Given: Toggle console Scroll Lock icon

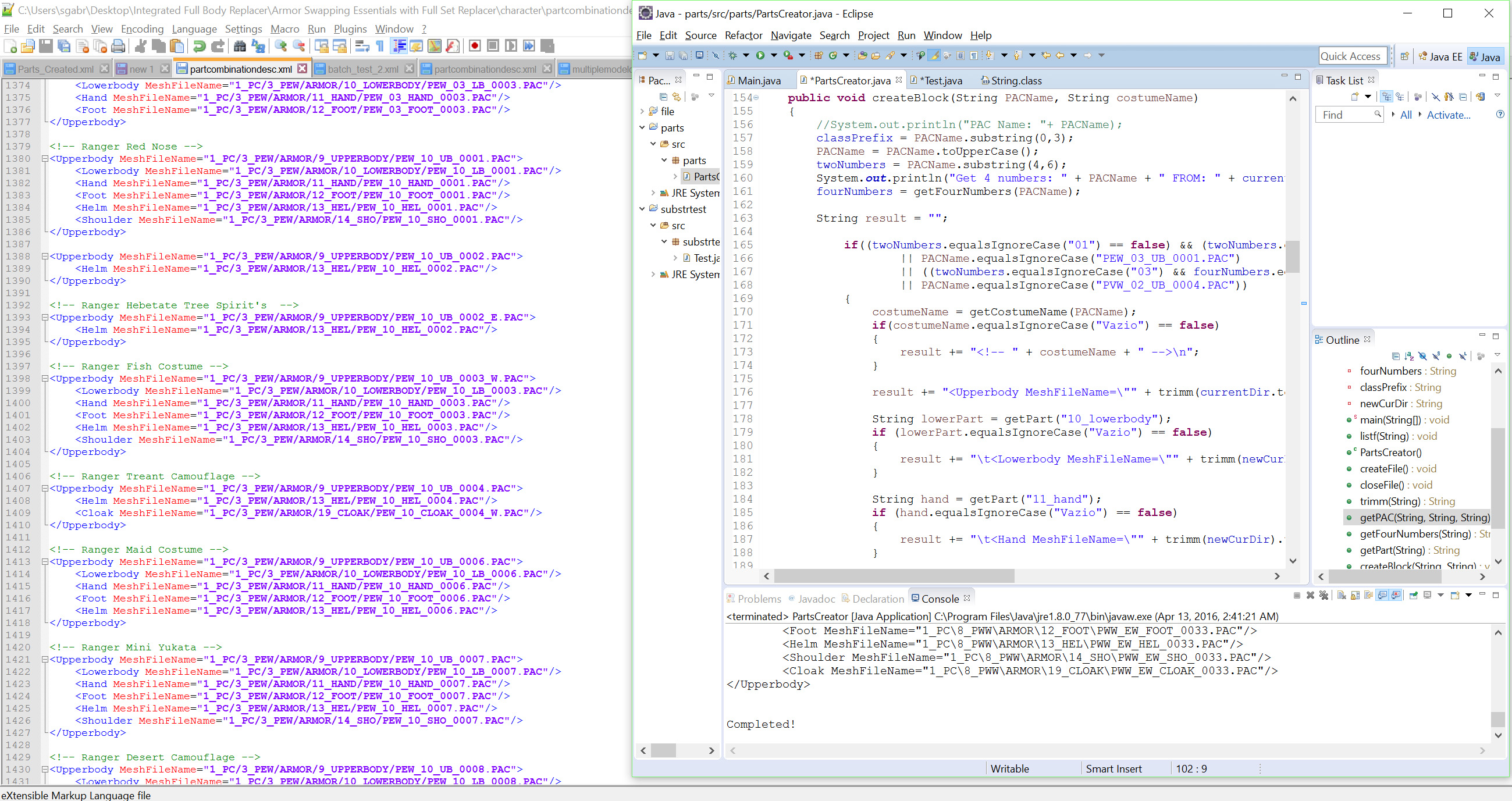Looking at the screenshot, I should click(x=1355, y=595).
